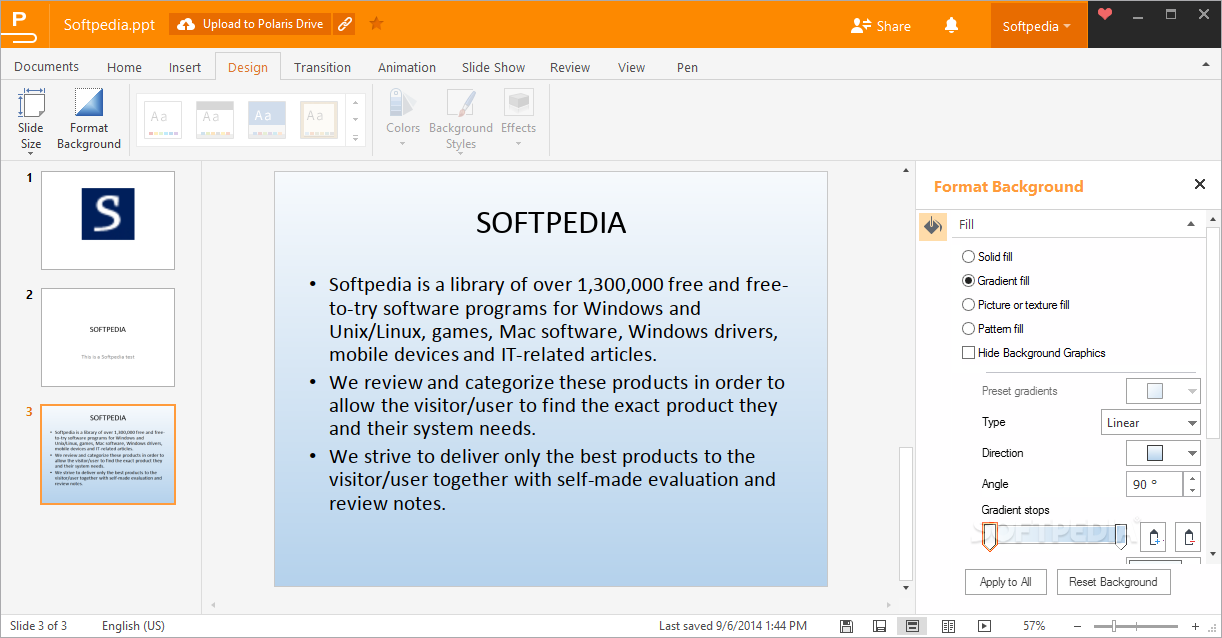This screenshot has height=638, width=1222.
Task: Open the Review tab
Action: click(570, 67)
